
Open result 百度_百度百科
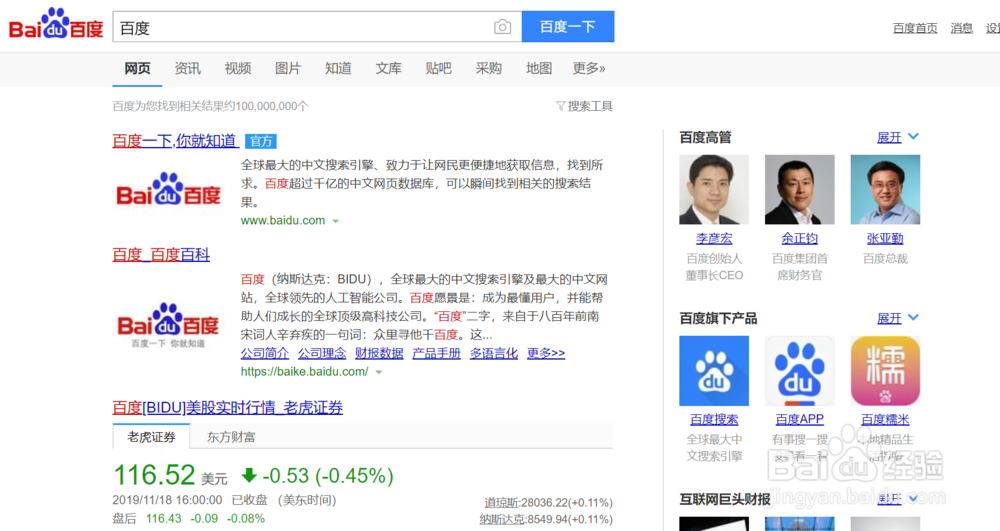[x=161, y=255]
